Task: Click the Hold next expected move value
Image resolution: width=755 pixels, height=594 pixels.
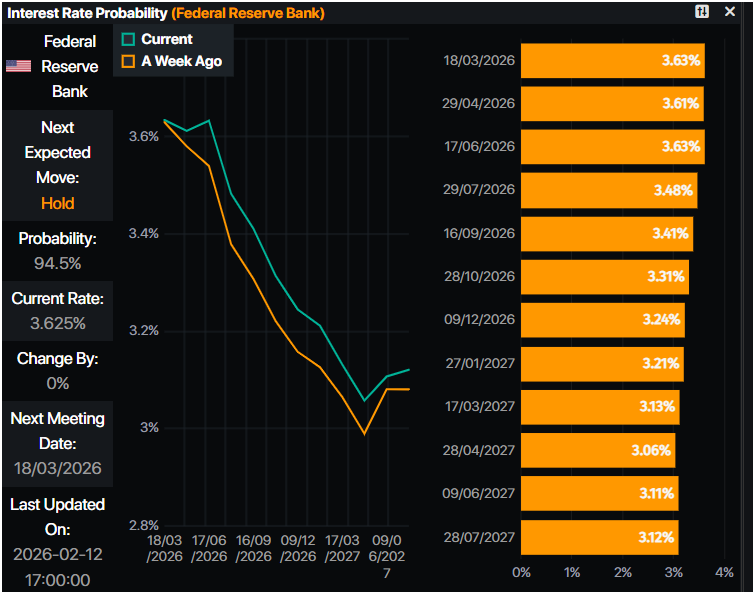Action: point(58,203)
